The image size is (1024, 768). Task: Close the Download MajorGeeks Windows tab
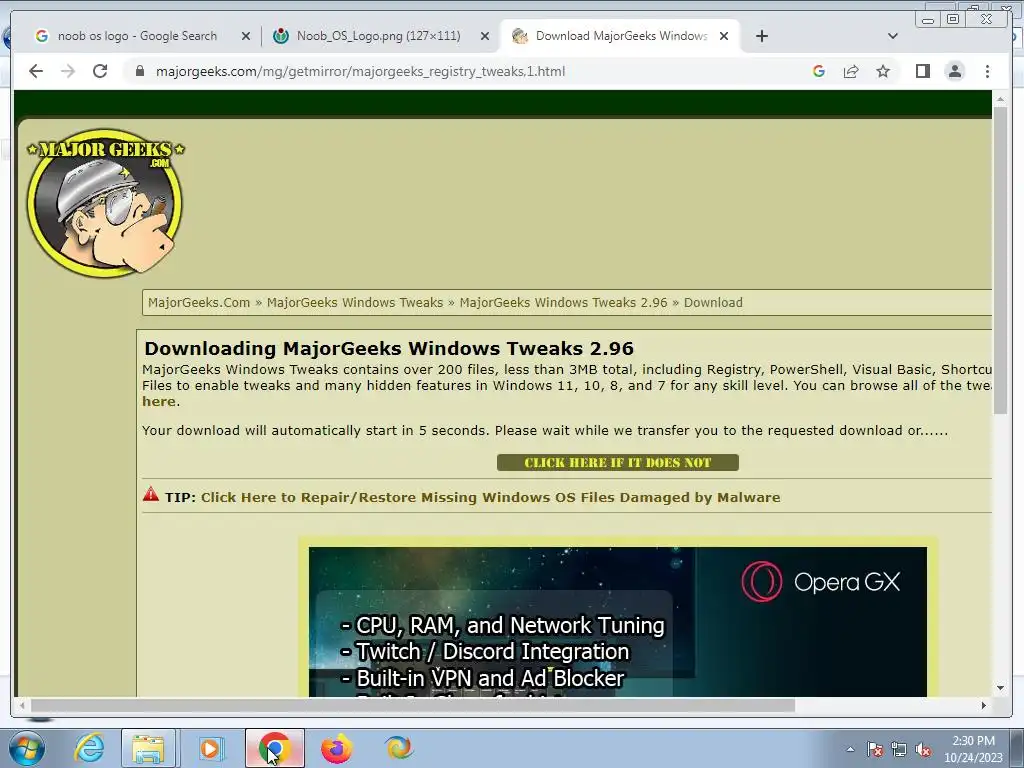tap(724, 36)
